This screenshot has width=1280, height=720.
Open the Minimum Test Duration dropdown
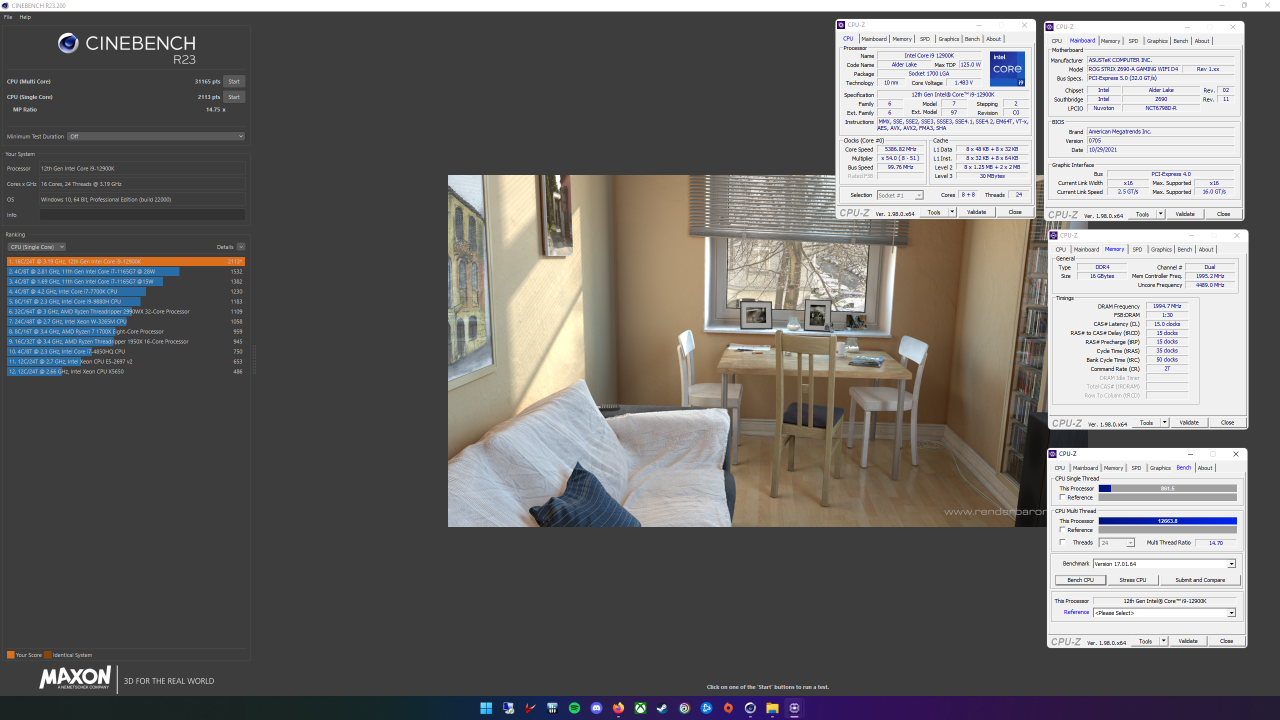155,136
